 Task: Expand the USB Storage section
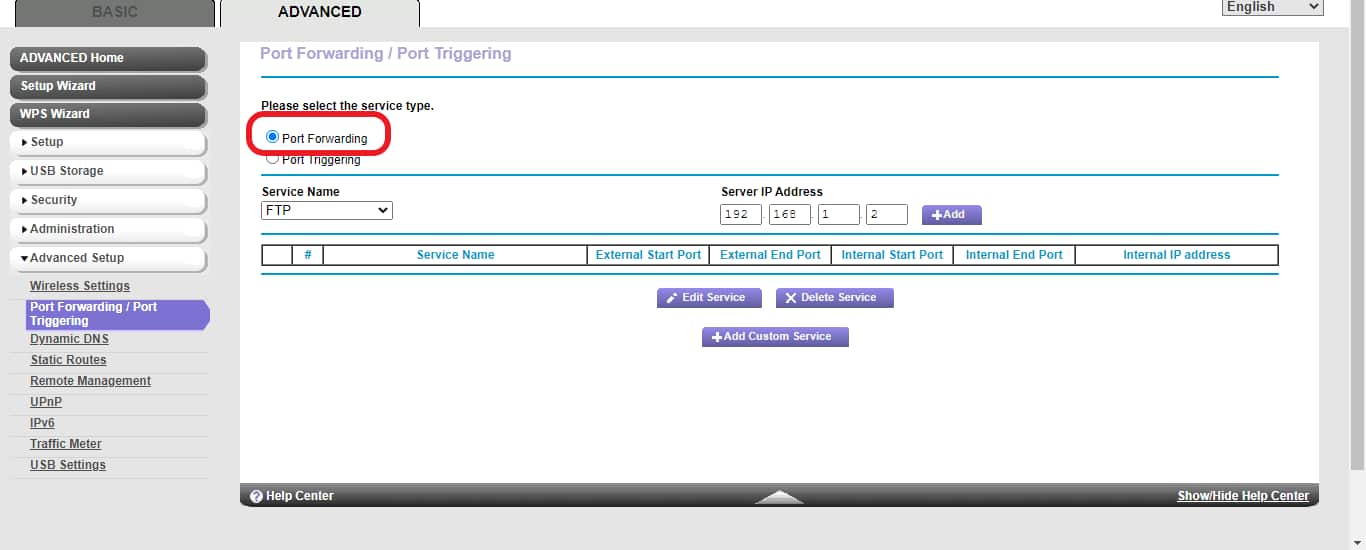[x=108, y=171]
